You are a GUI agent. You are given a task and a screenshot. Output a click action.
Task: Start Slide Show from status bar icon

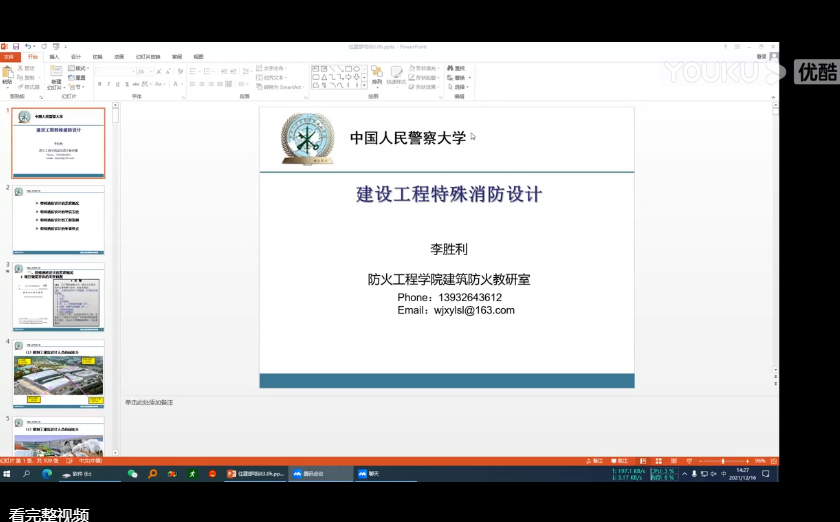tap(689, 461)
